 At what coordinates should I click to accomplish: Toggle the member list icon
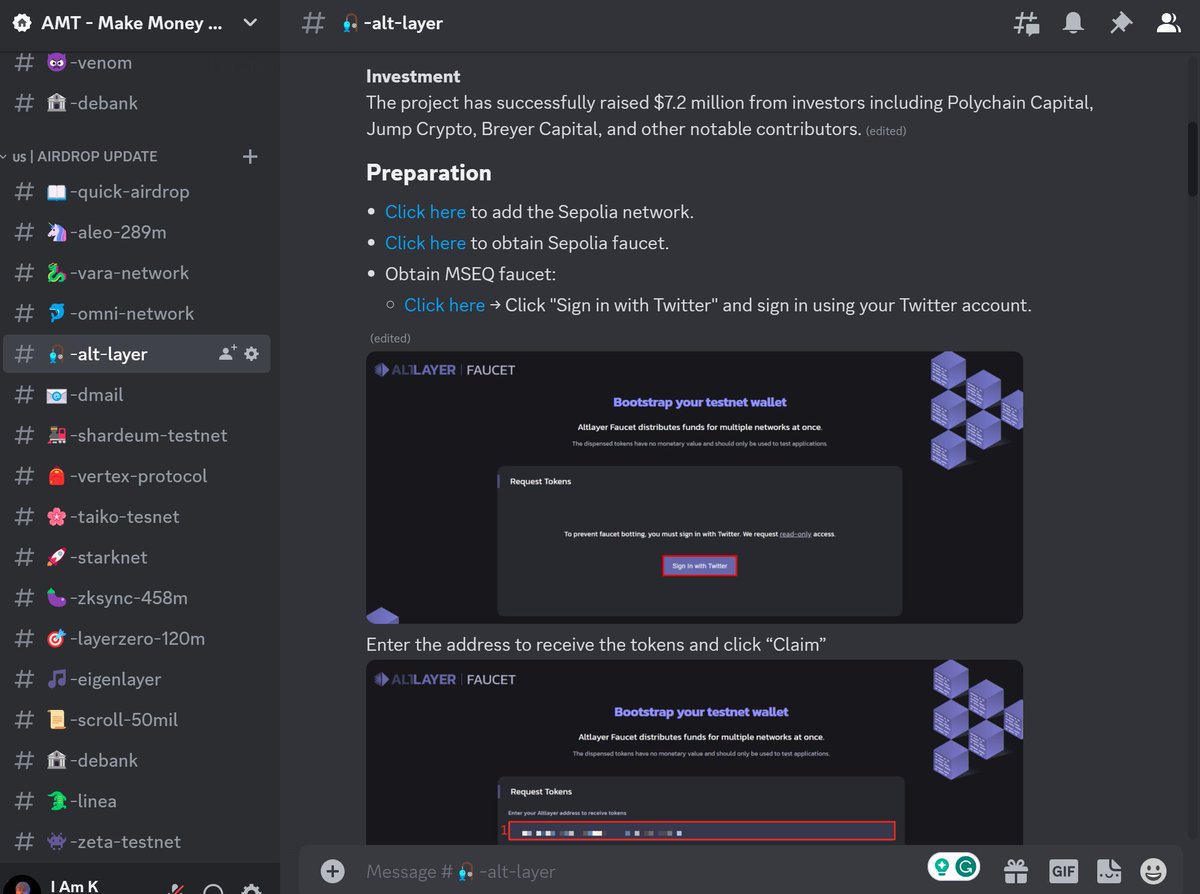1168,23
